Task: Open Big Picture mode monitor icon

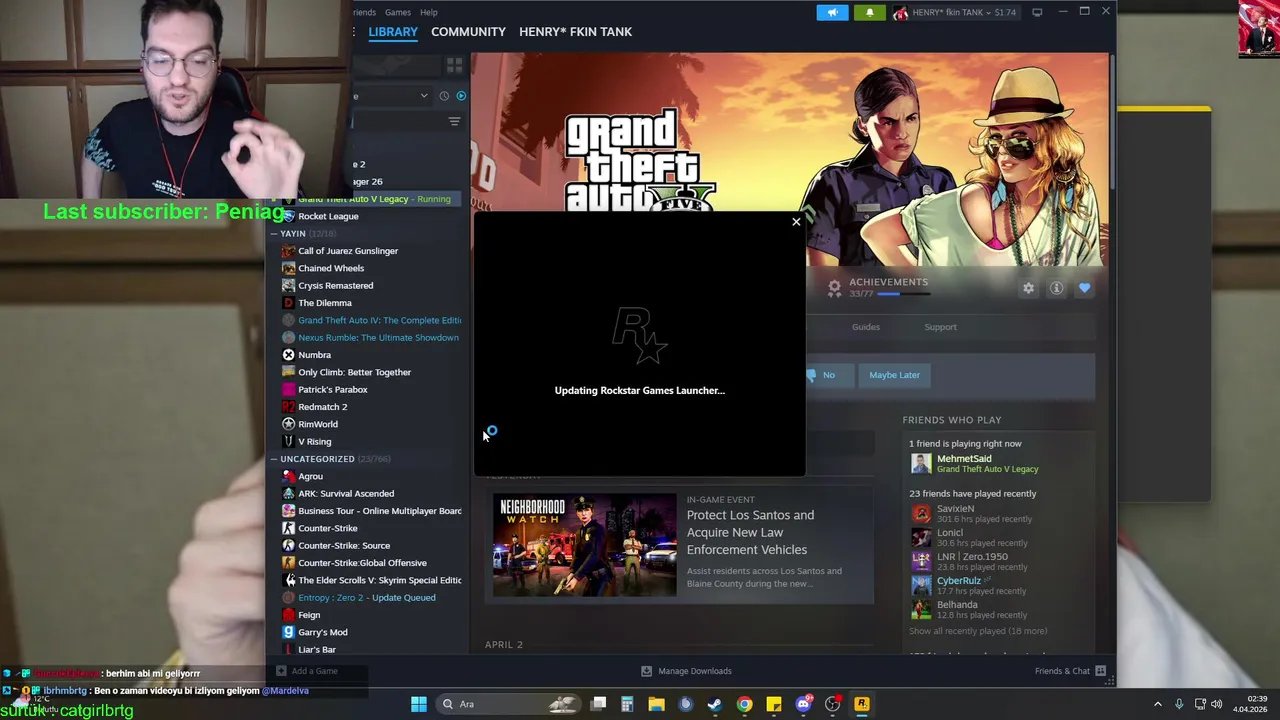Action: pos(1037,12)
